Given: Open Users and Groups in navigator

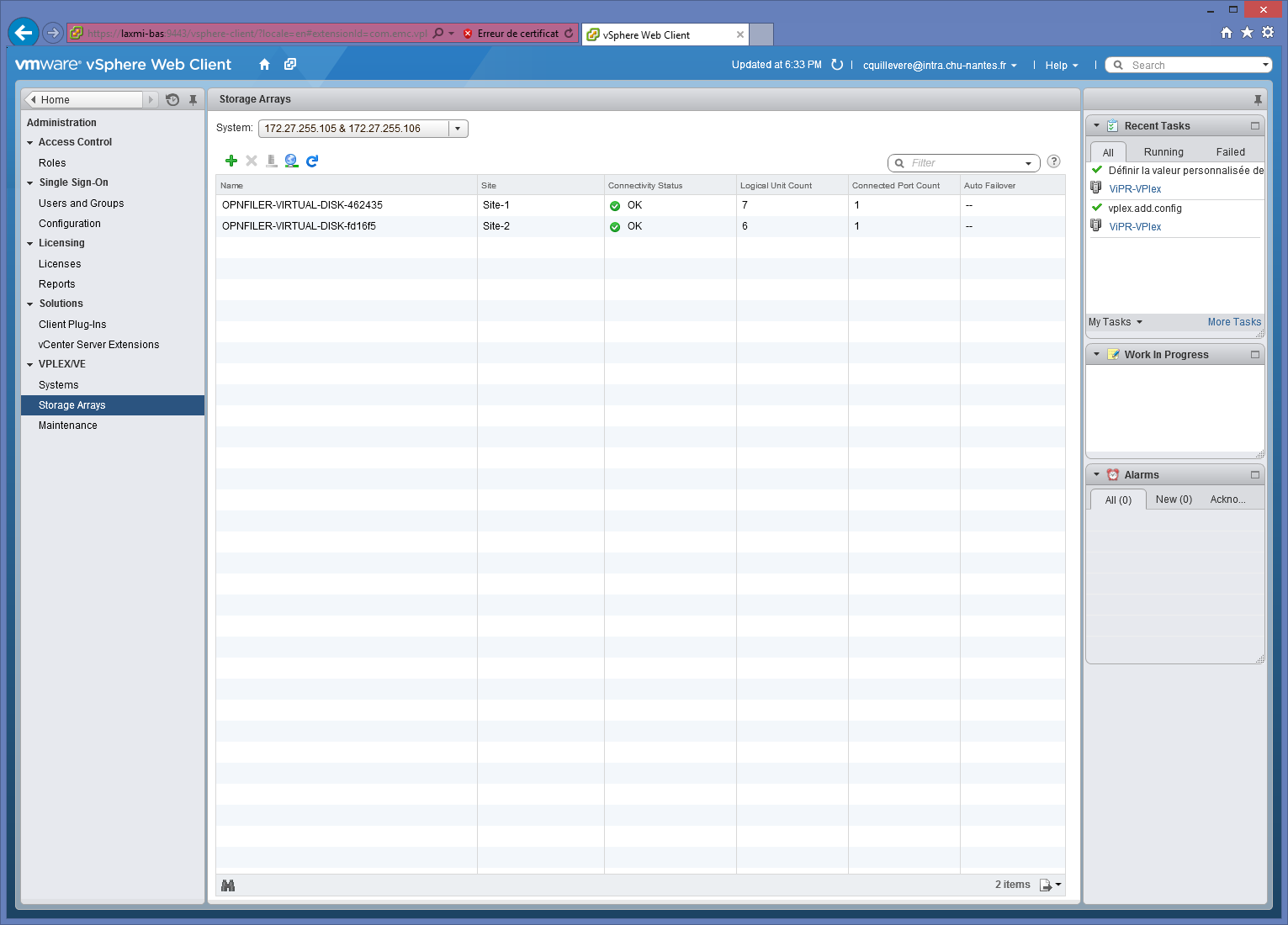Looking at the screenshot, I should tap(82, 203).
